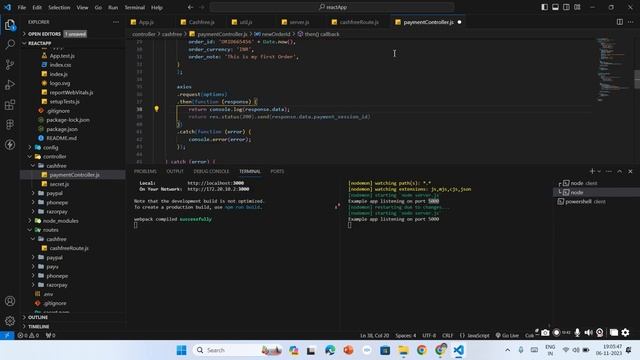This screenshot has width=640, height=360.
Task: Go back with navigation arrow
Action: tap(190, 7)
